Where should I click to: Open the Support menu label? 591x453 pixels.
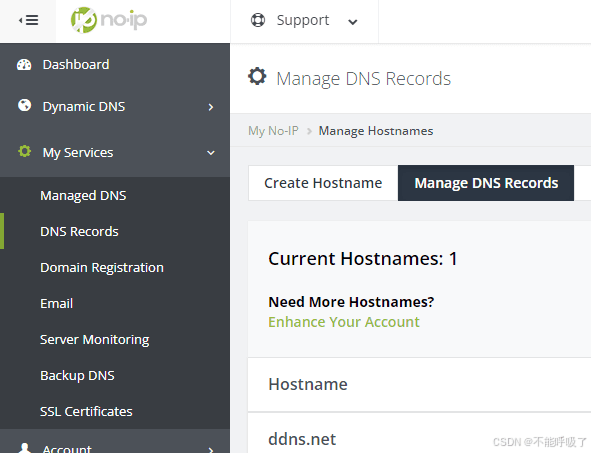point(303,20)
